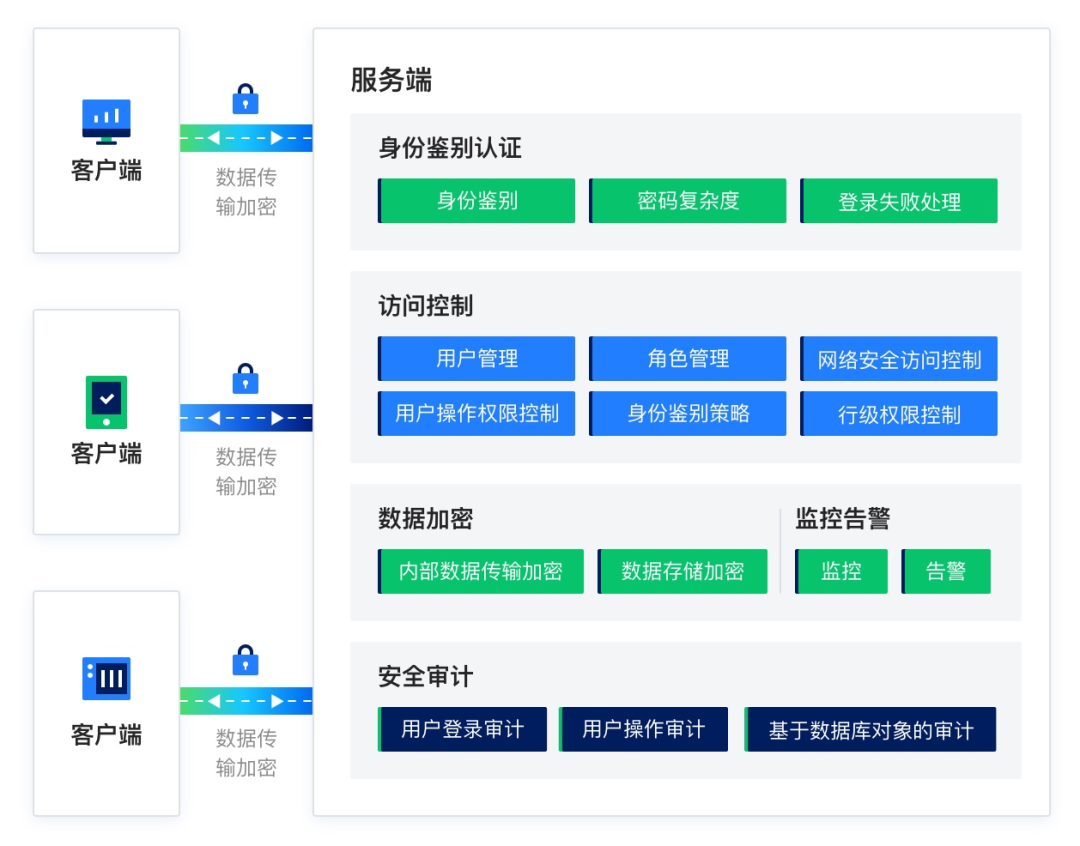The height and width of the screenshot is (846, 1080).
Task: Click the 登录失败处理 login failure handling item
Action: pos(899,200)
